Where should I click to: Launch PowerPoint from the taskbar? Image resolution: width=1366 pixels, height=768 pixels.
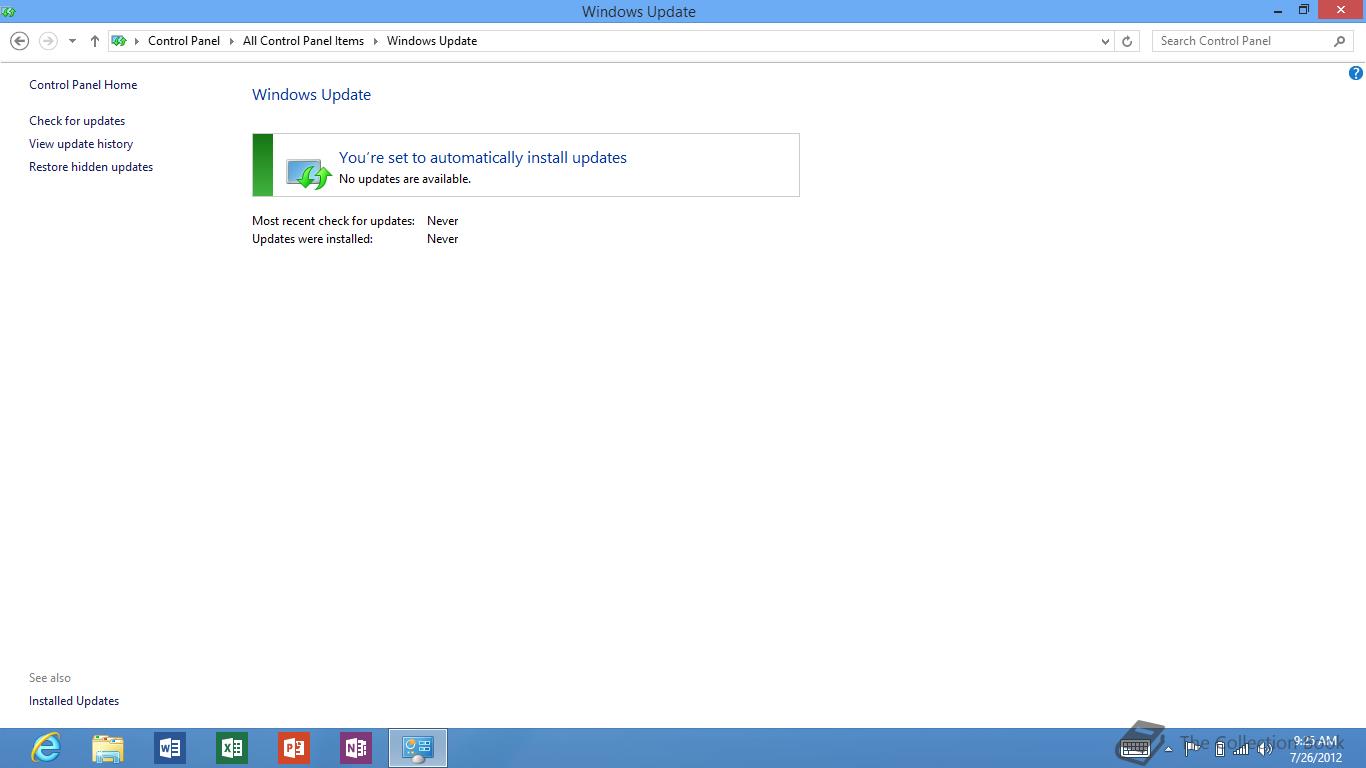pyautogui.click(x=294, y=748)
